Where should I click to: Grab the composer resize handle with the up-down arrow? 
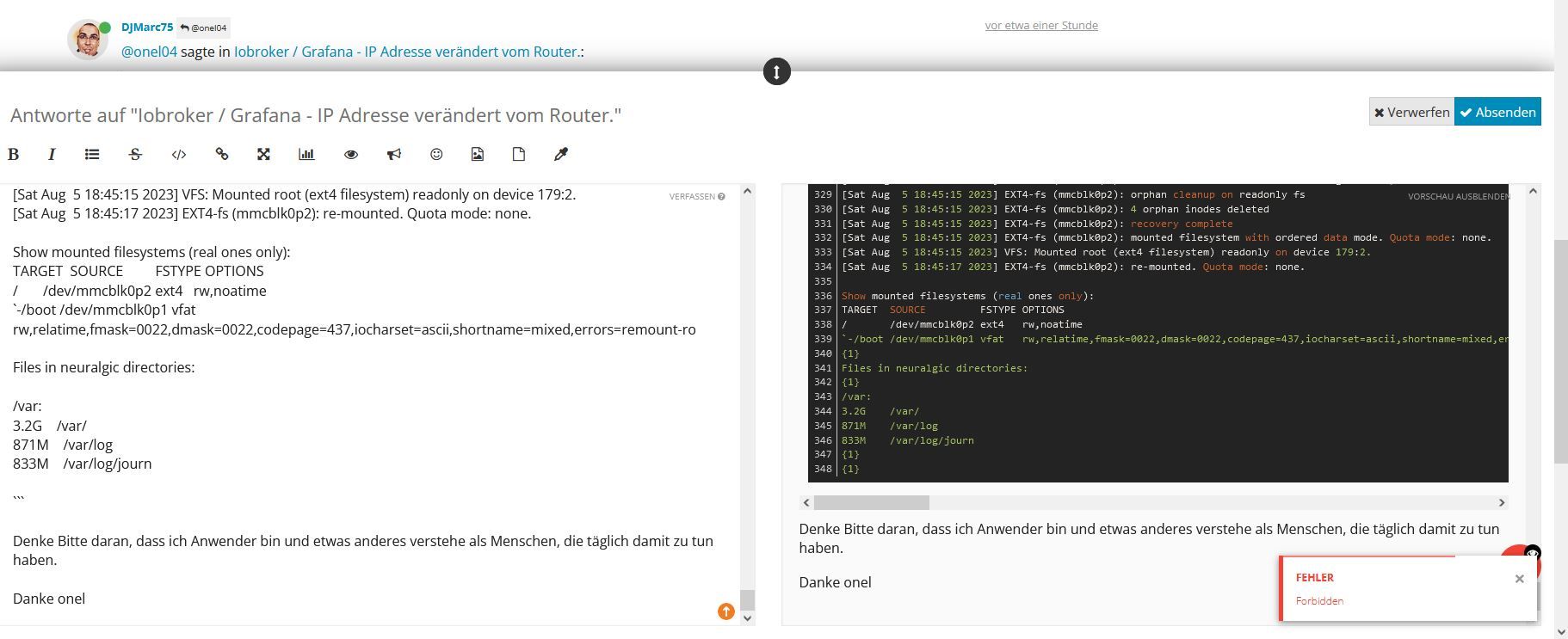(776, 71)
